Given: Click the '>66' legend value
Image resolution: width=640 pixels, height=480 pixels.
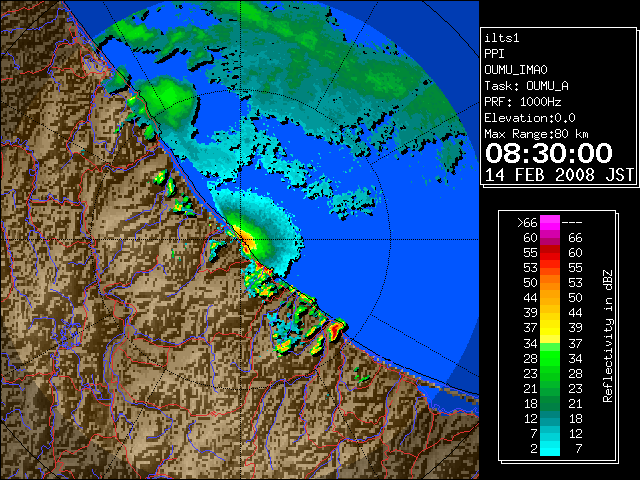Looking at the screenshot, I should 527,223.
